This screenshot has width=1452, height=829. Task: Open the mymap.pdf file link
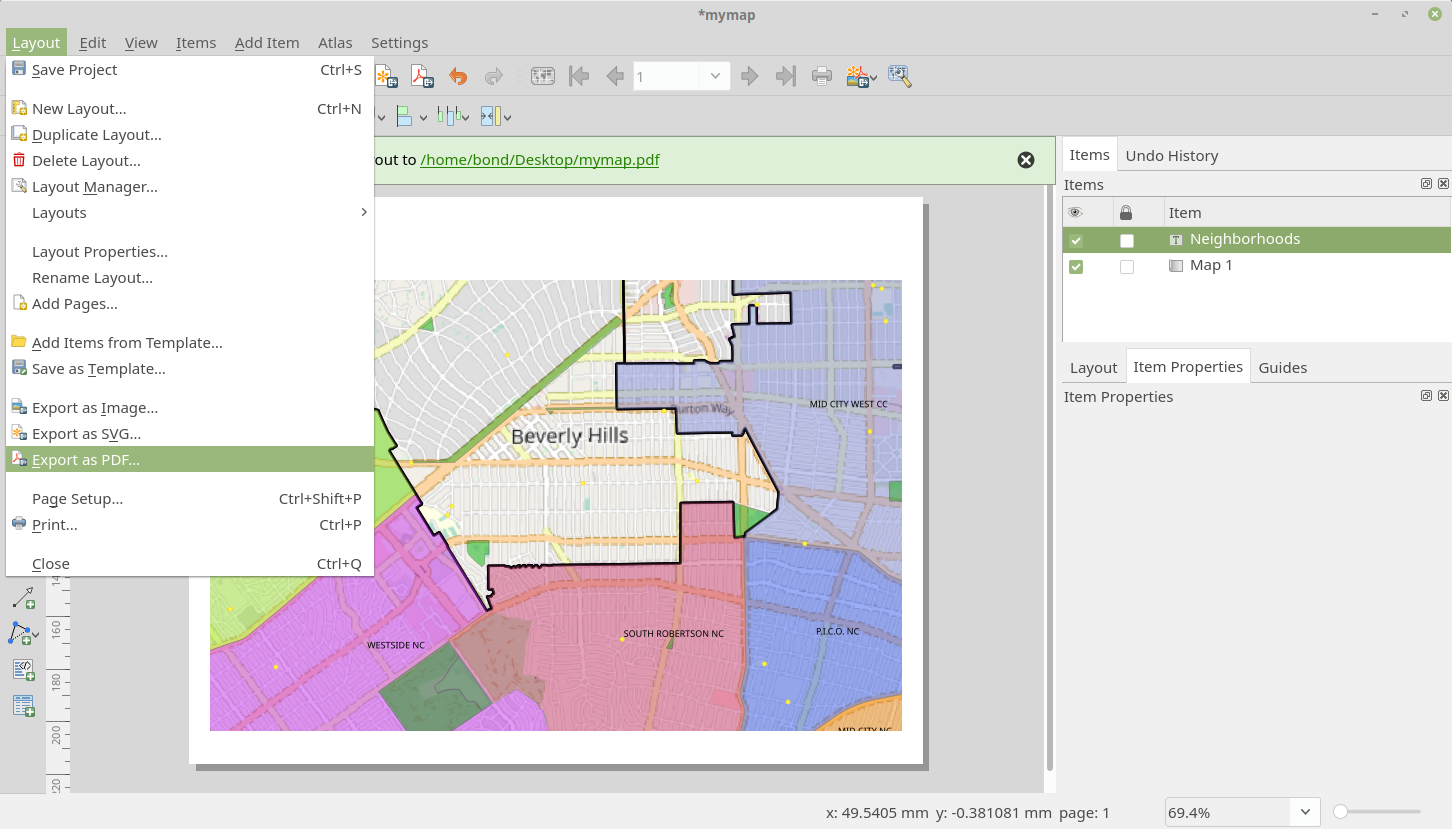[x=540, y=160]
